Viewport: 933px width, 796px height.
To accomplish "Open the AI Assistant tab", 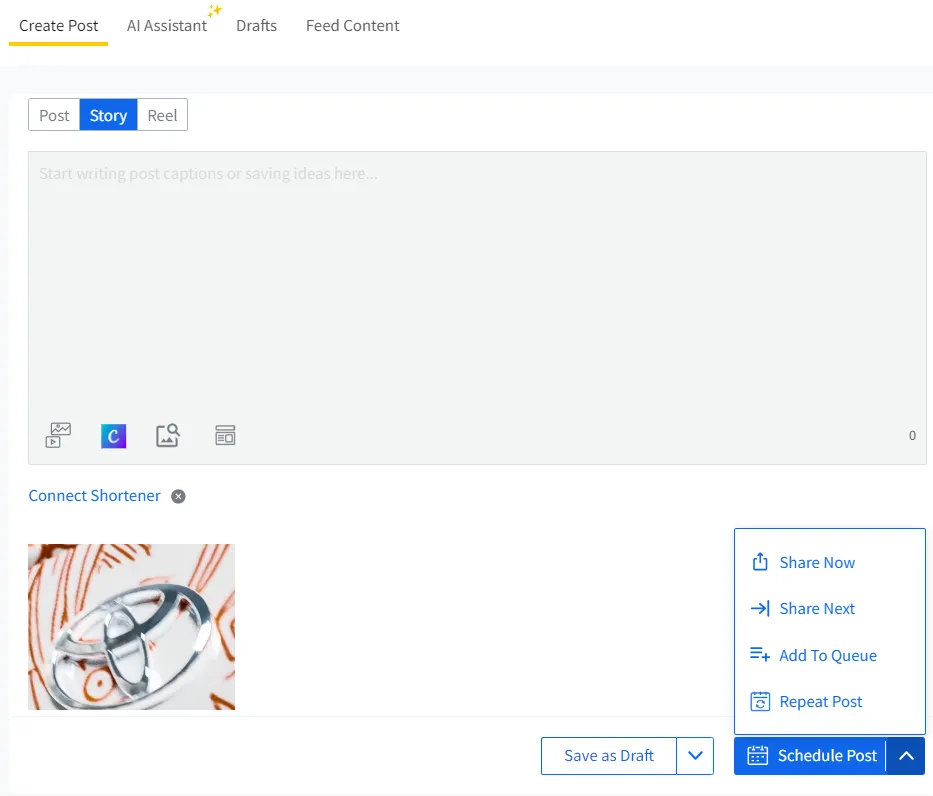I will point(166,25).
